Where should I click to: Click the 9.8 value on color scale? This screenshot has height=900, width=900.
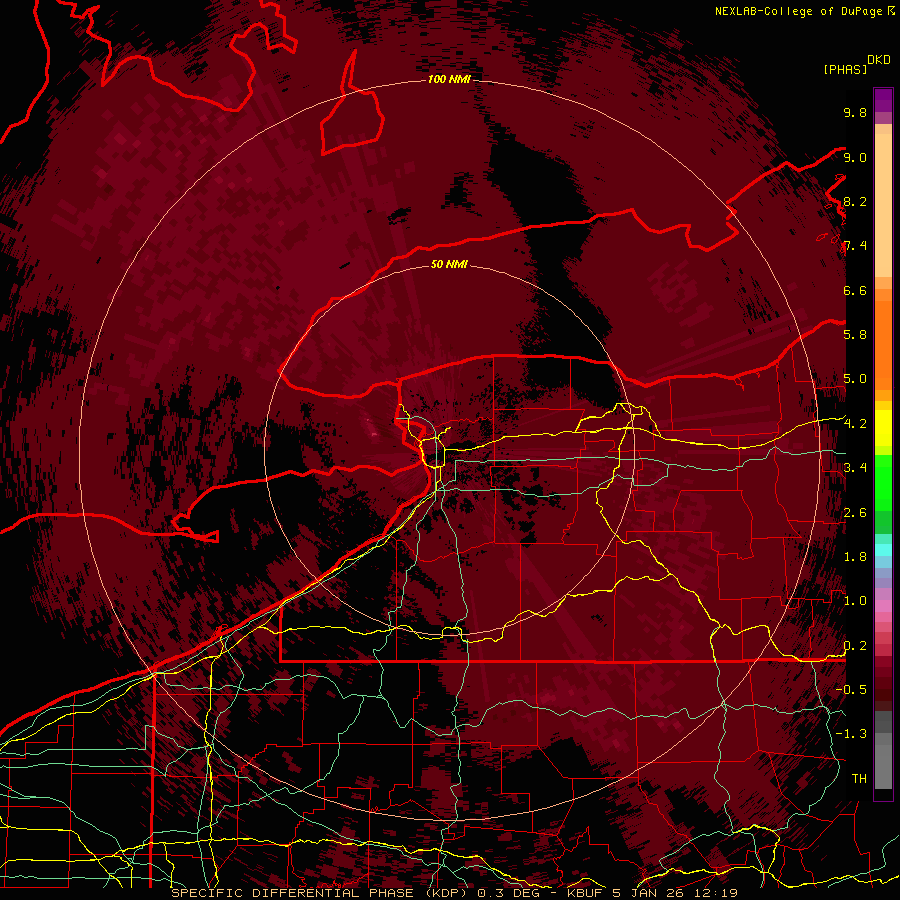point(855,112)
